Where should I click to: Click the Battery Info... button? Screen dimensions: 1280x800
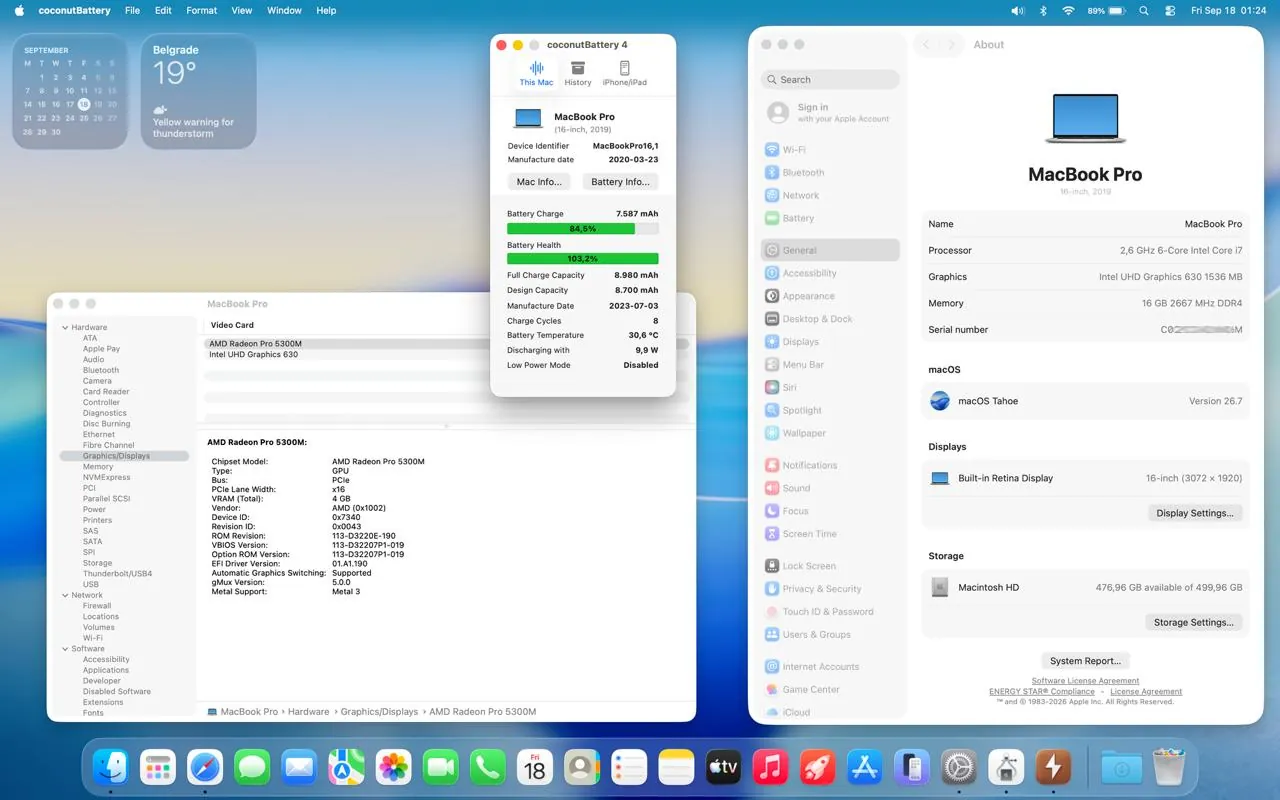[x=620, y=182]
